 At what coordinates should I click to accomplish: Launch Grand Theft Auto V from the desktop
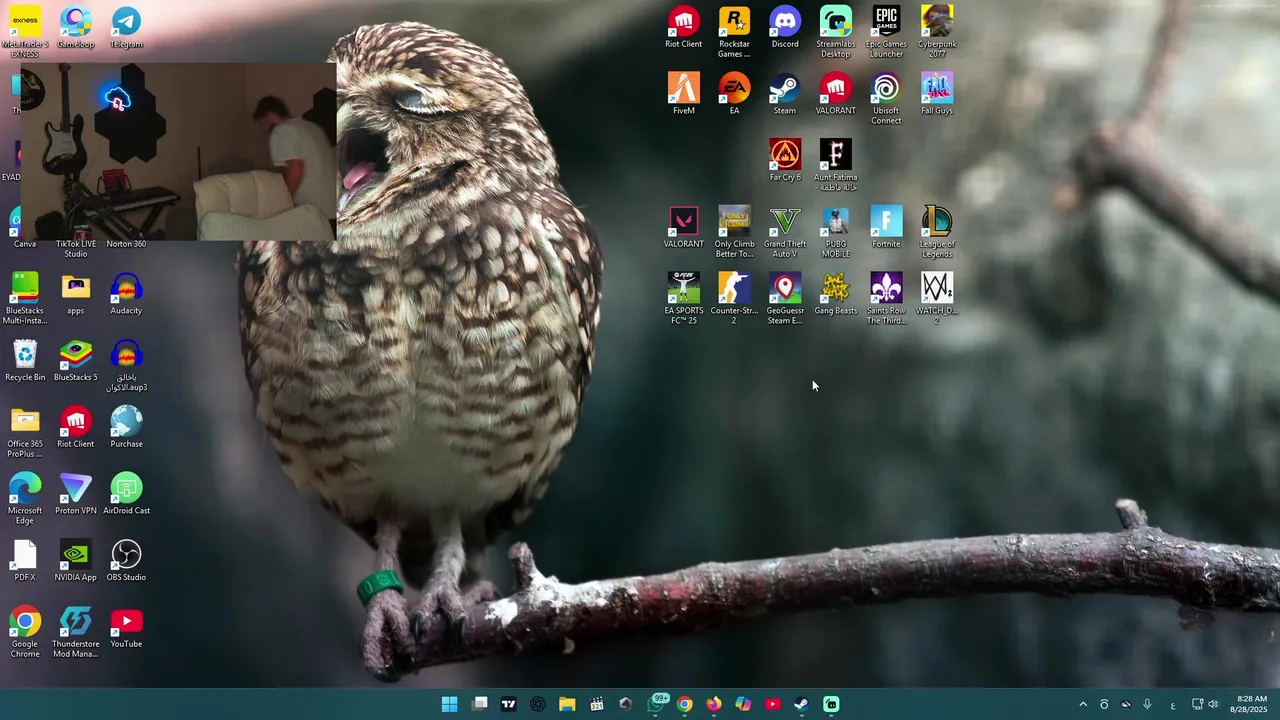pos(785,231)
